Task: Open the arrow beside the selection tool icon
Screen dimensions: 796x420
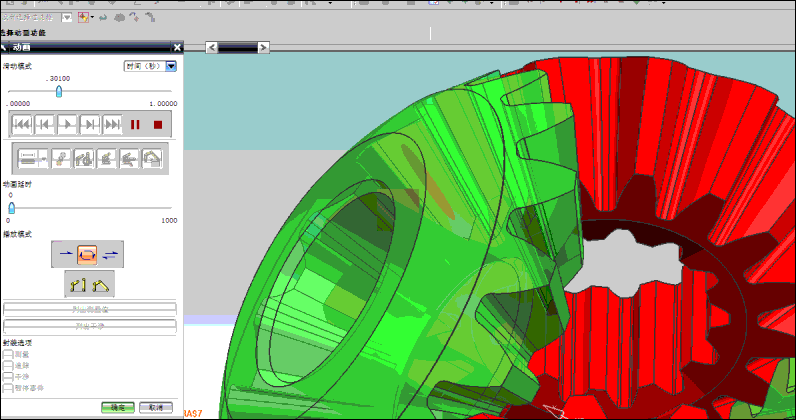Action: coord(92,18)
